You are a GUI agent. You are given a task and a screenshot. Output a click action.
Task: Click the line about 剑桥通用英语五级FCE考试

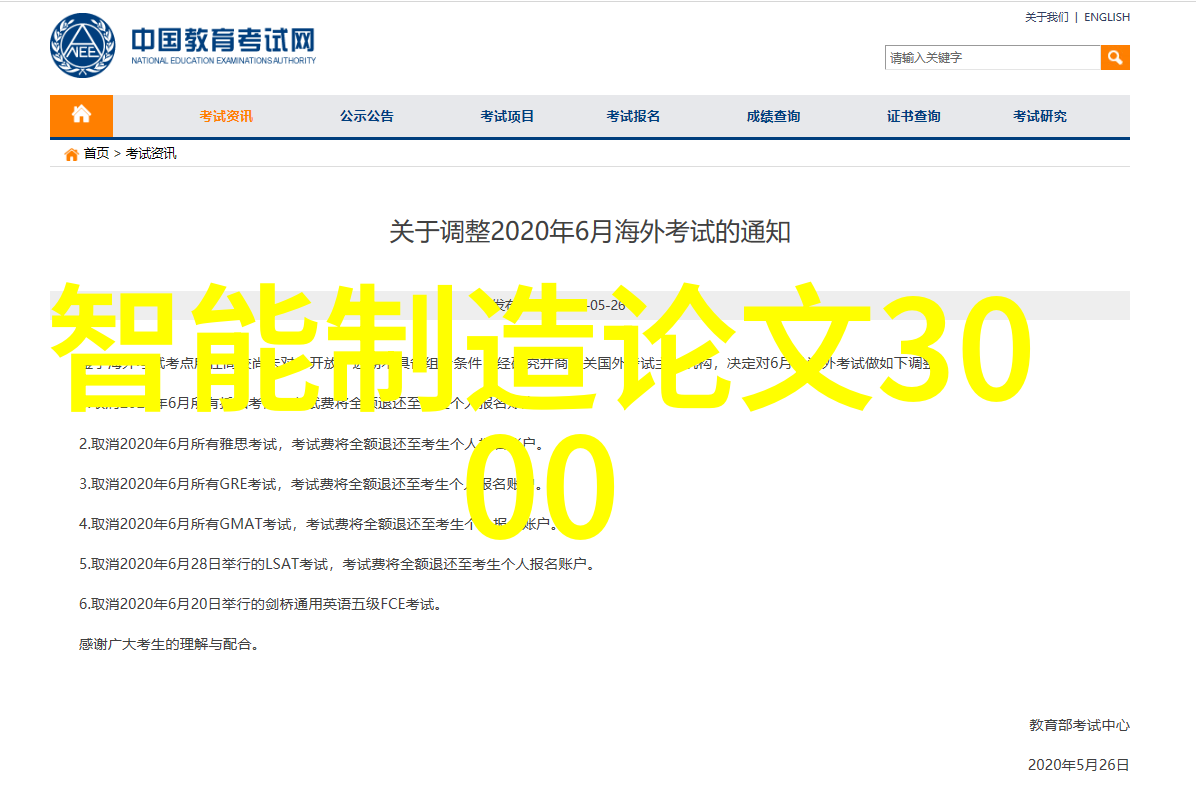pos(260,604)
